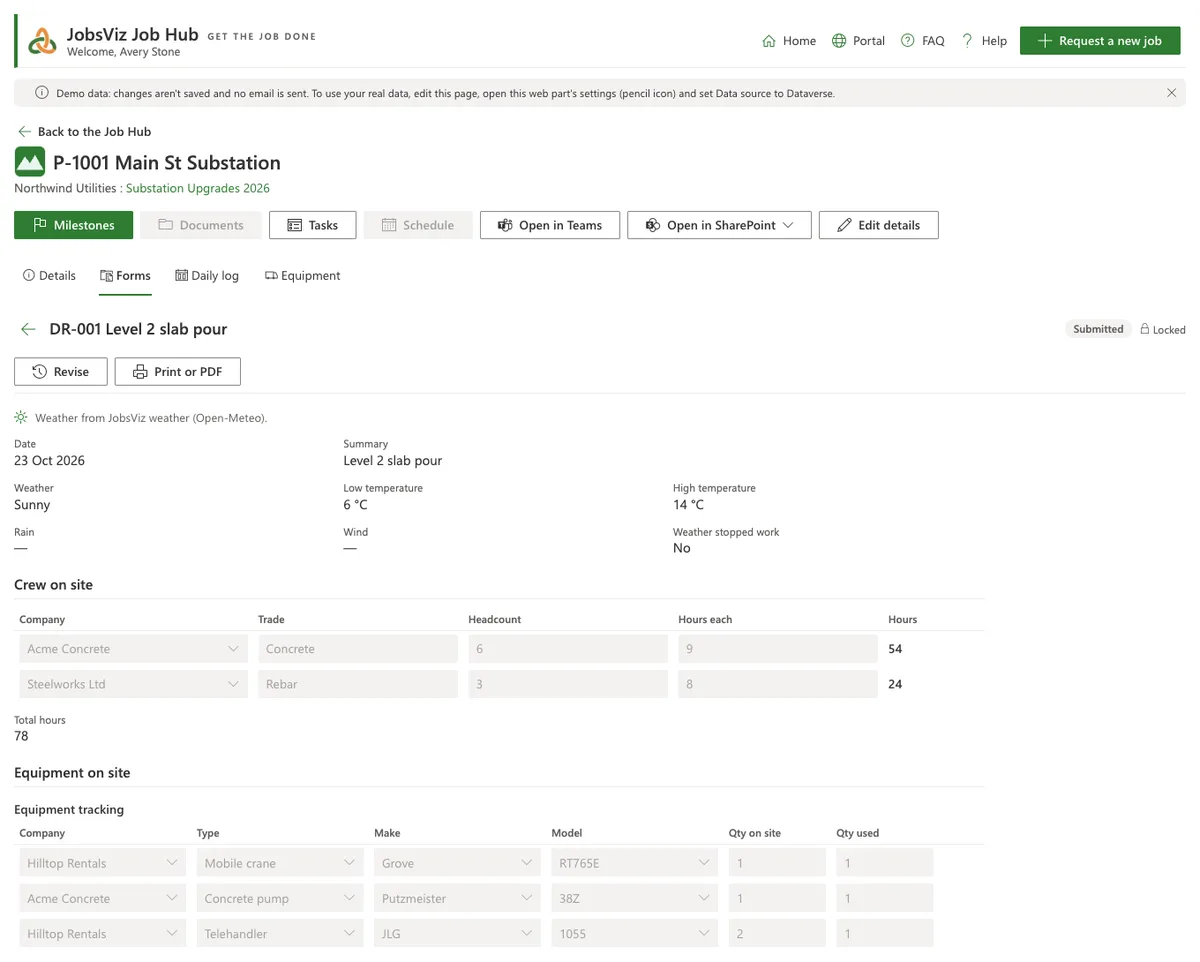Image resolution: width=1200 pixels, height=962 pixels.
Task: Open the Concrete pump type dropdown
Action: (x=280, y=898)
